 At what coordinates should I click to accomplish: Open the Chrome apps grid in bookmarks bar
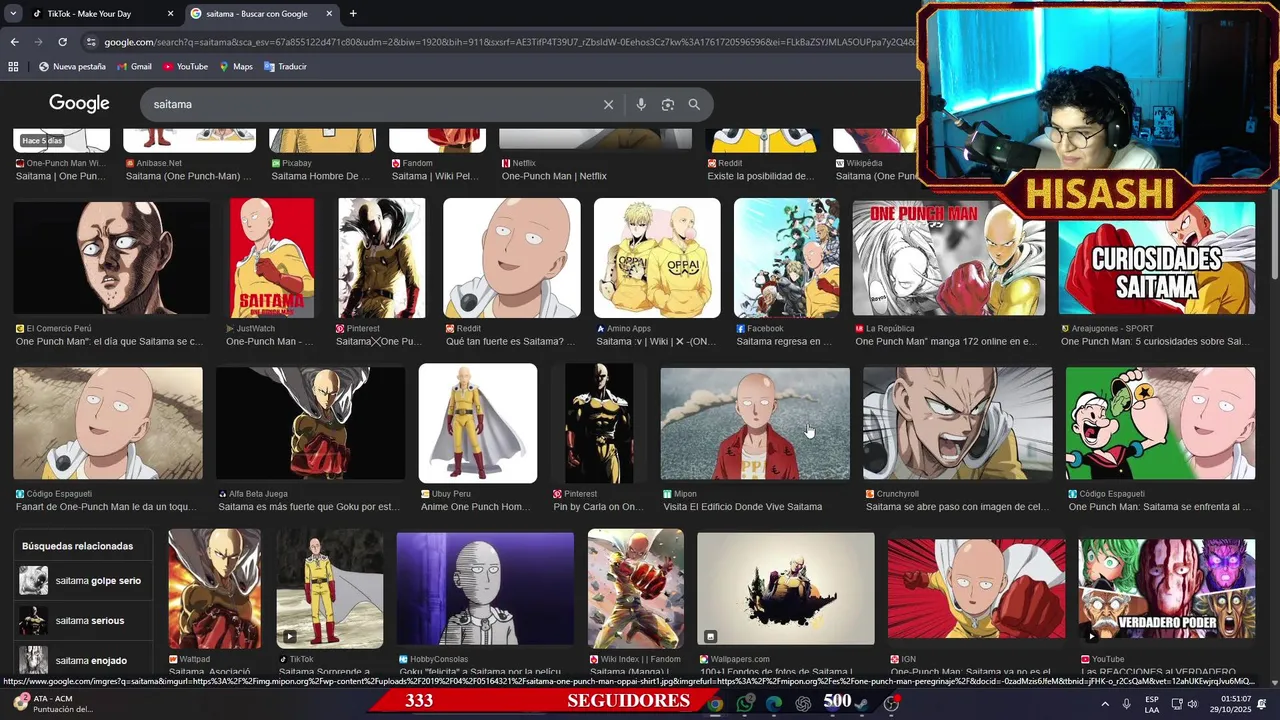click(x=13, y=67)
